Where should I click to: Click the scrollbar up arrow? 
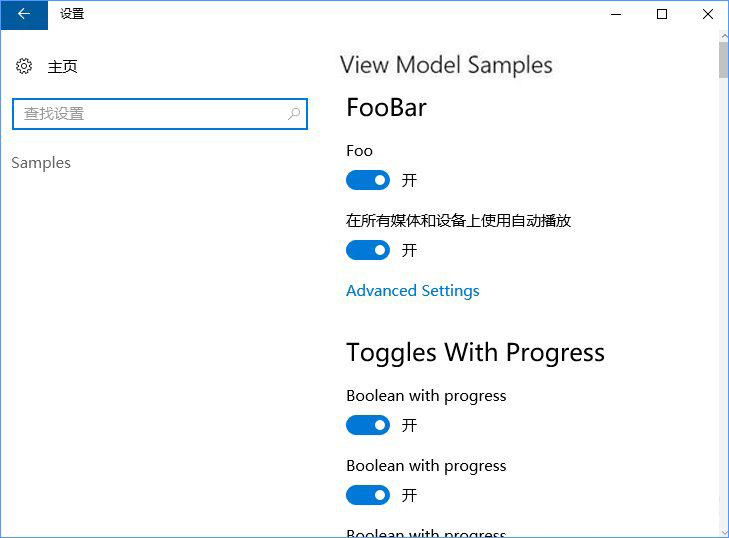(723, 36)
